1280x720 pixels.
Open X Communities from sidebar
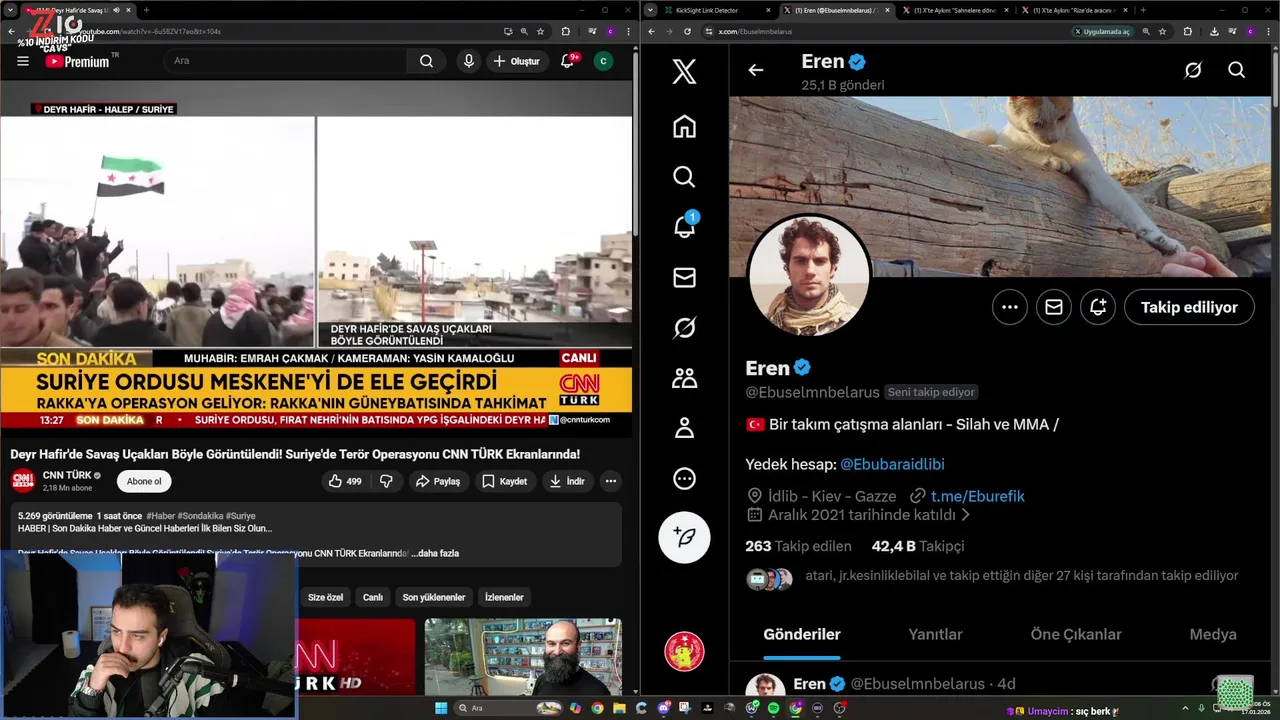coord(684,378)
